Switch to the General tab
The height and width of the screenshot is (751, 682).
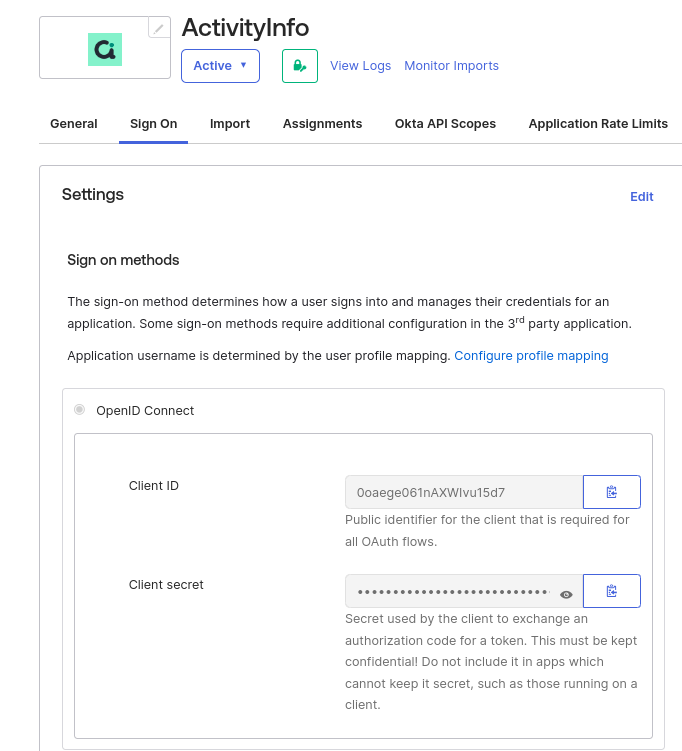[x=74, y=124]
